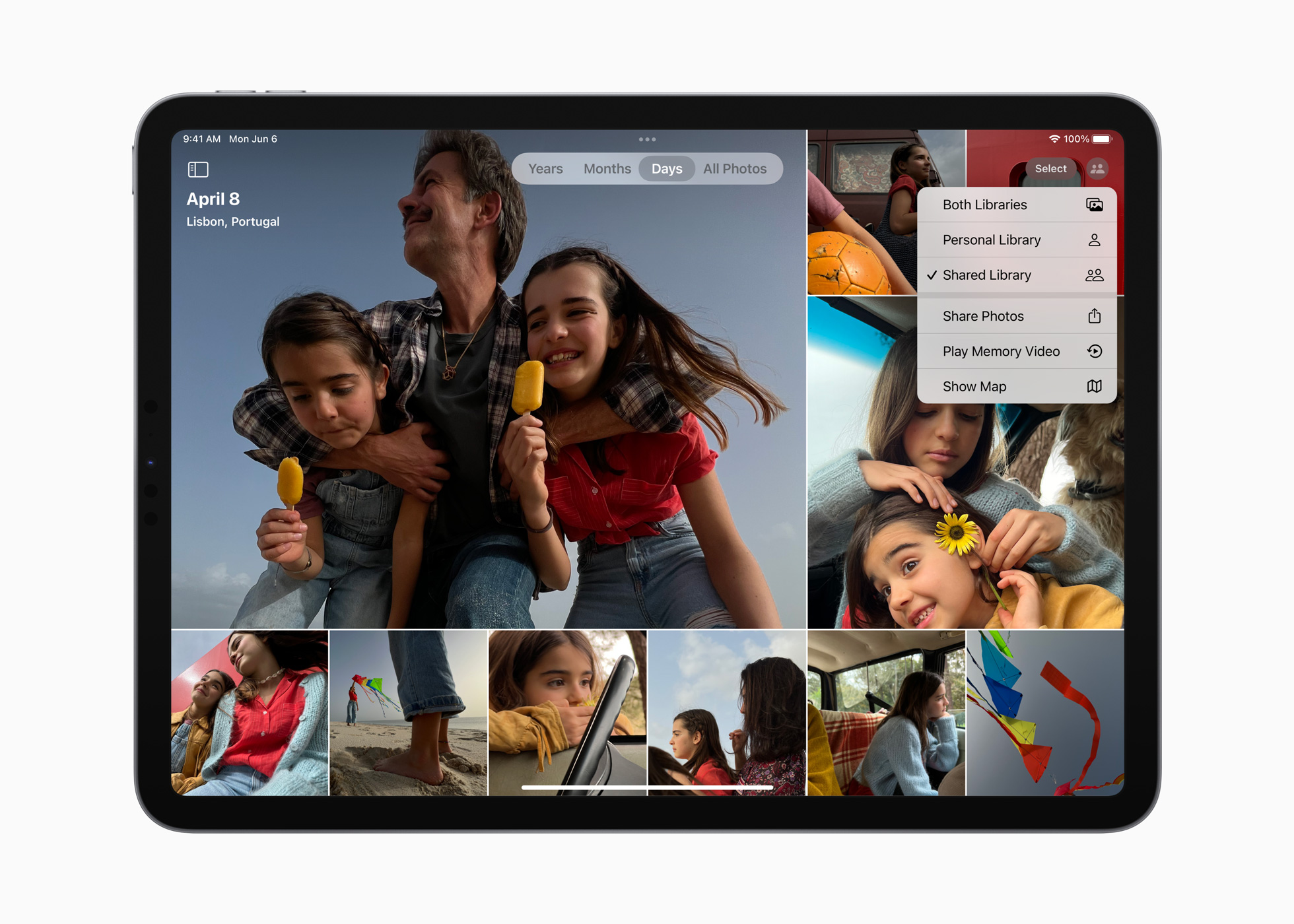
Task: Switch to the Days tab
Action: tap(665, 168)
